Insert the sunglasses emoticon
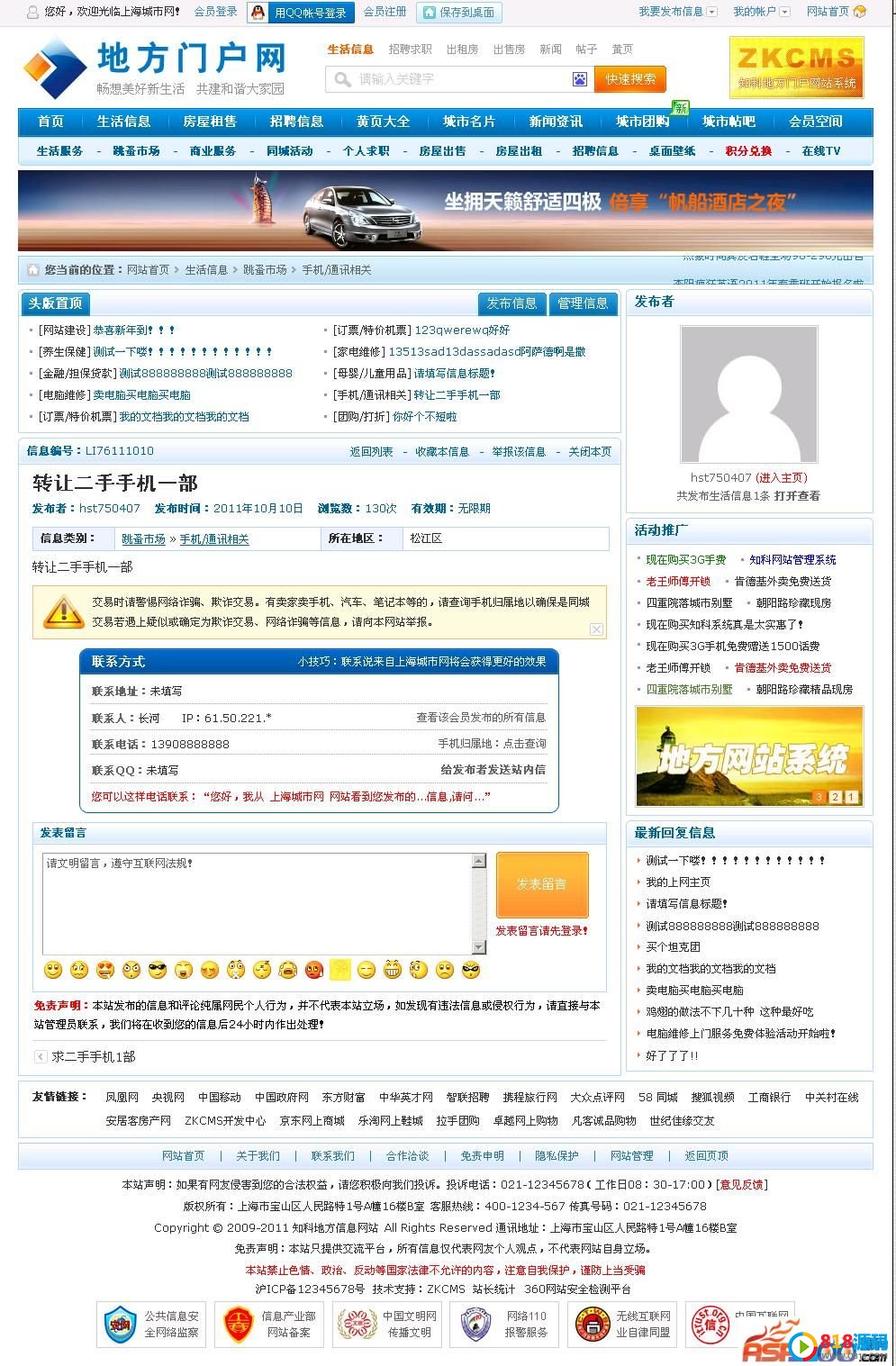This screenshot has height=1366, width=896. pyautogui.click(x=158, y=970)
